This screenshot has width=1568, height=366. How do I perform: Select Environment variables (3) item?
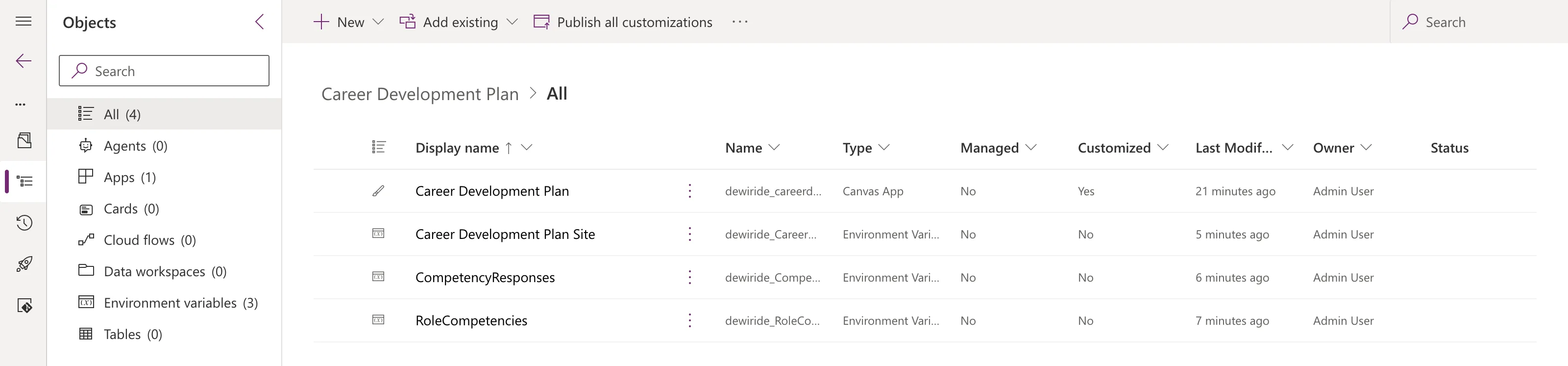click(164, 303)
